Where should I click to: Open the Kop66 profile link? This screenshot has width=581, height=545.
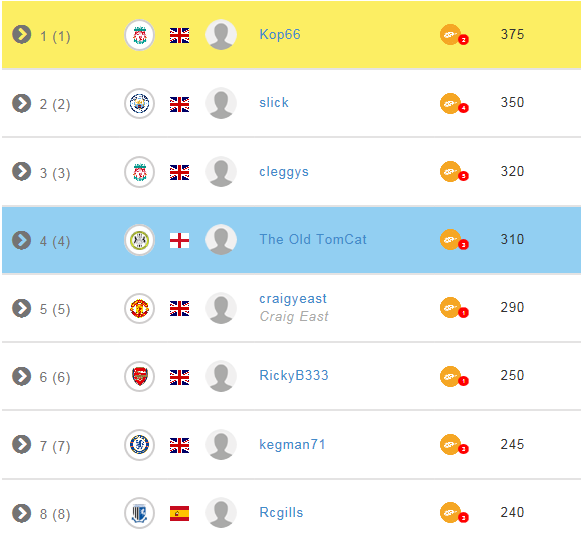(x=280, y=34)
